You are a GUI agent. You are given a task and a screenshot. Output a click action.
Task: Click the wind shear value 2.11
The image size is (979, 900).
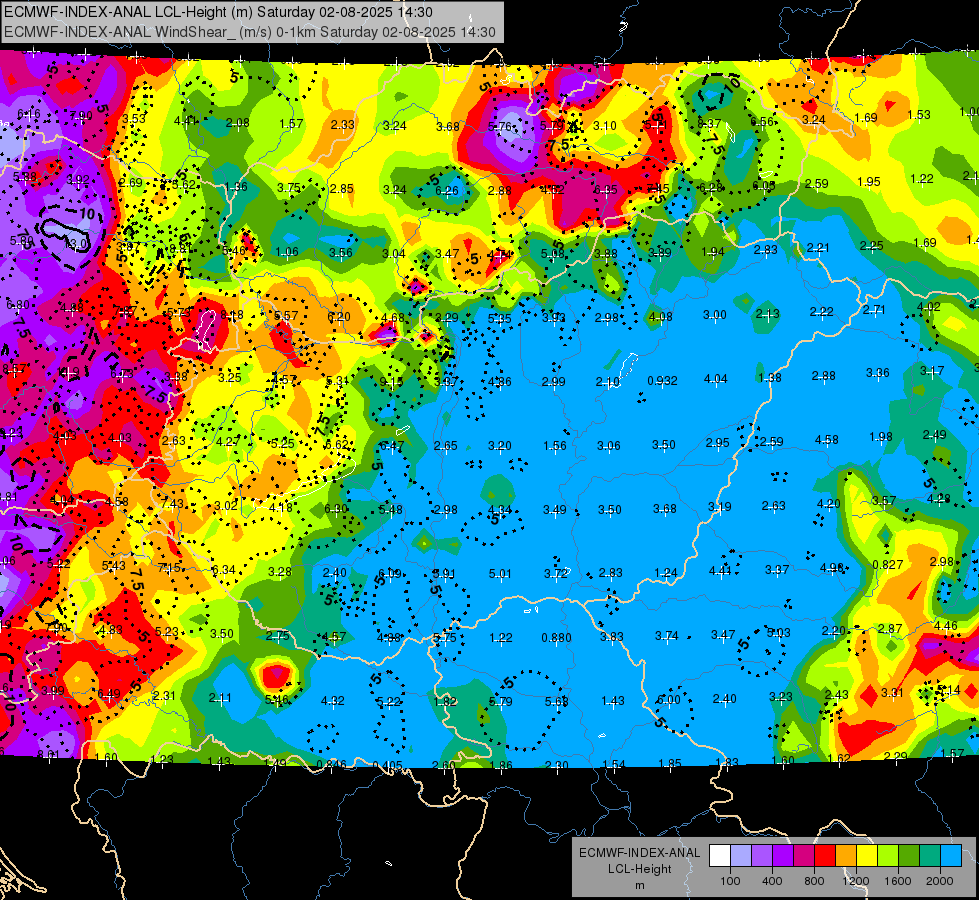coord(220,698)
